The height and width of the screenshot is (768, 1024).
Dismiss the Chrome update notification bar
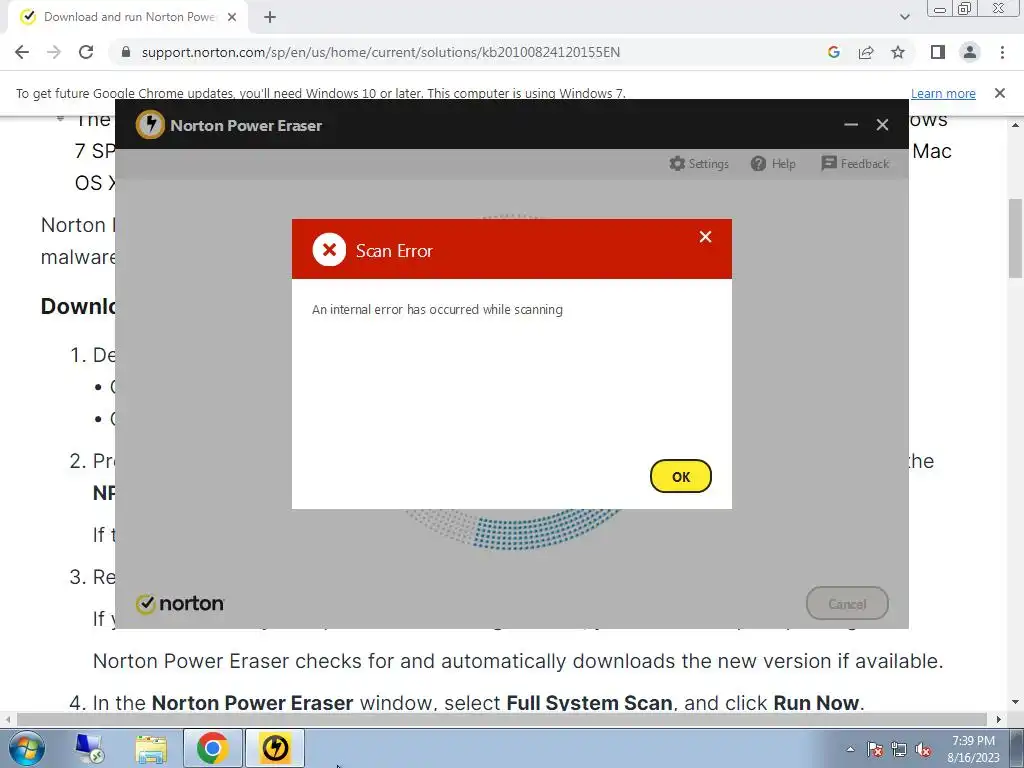tap(1000, 93)
